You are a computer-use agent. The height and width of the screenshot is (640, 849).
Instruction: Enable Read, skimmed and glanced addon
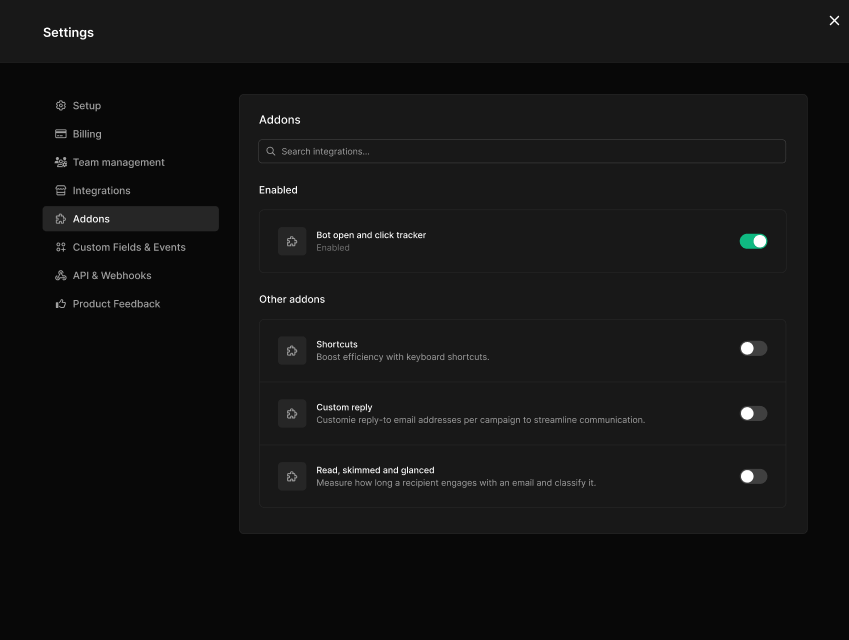753,476
